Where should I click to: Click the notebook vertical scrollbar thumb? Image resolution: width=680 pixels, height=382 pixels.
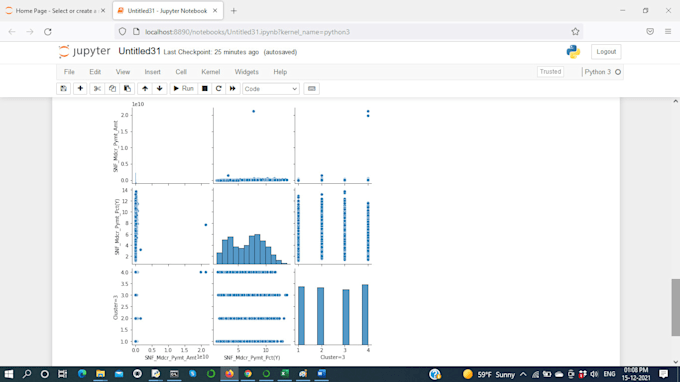675,307
